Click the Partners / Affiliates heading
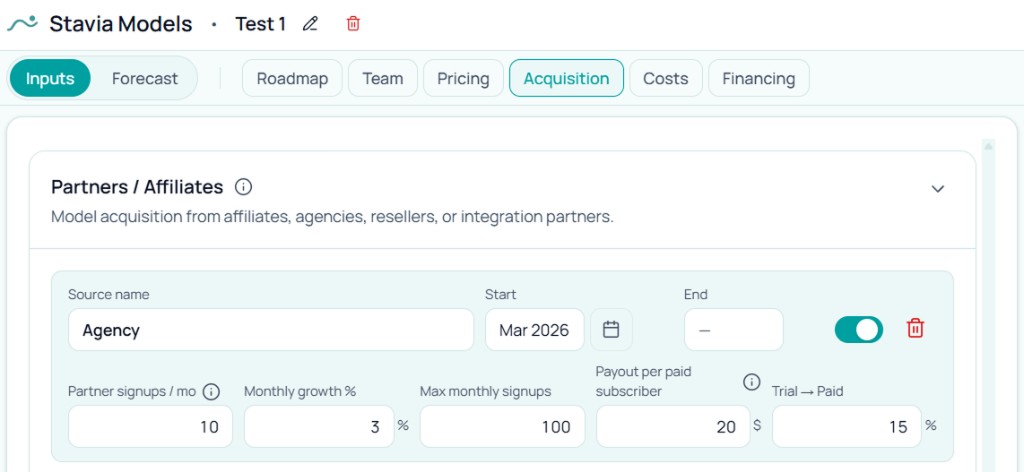This screenshot has width=1024, height=472. [x=137, y=187]
